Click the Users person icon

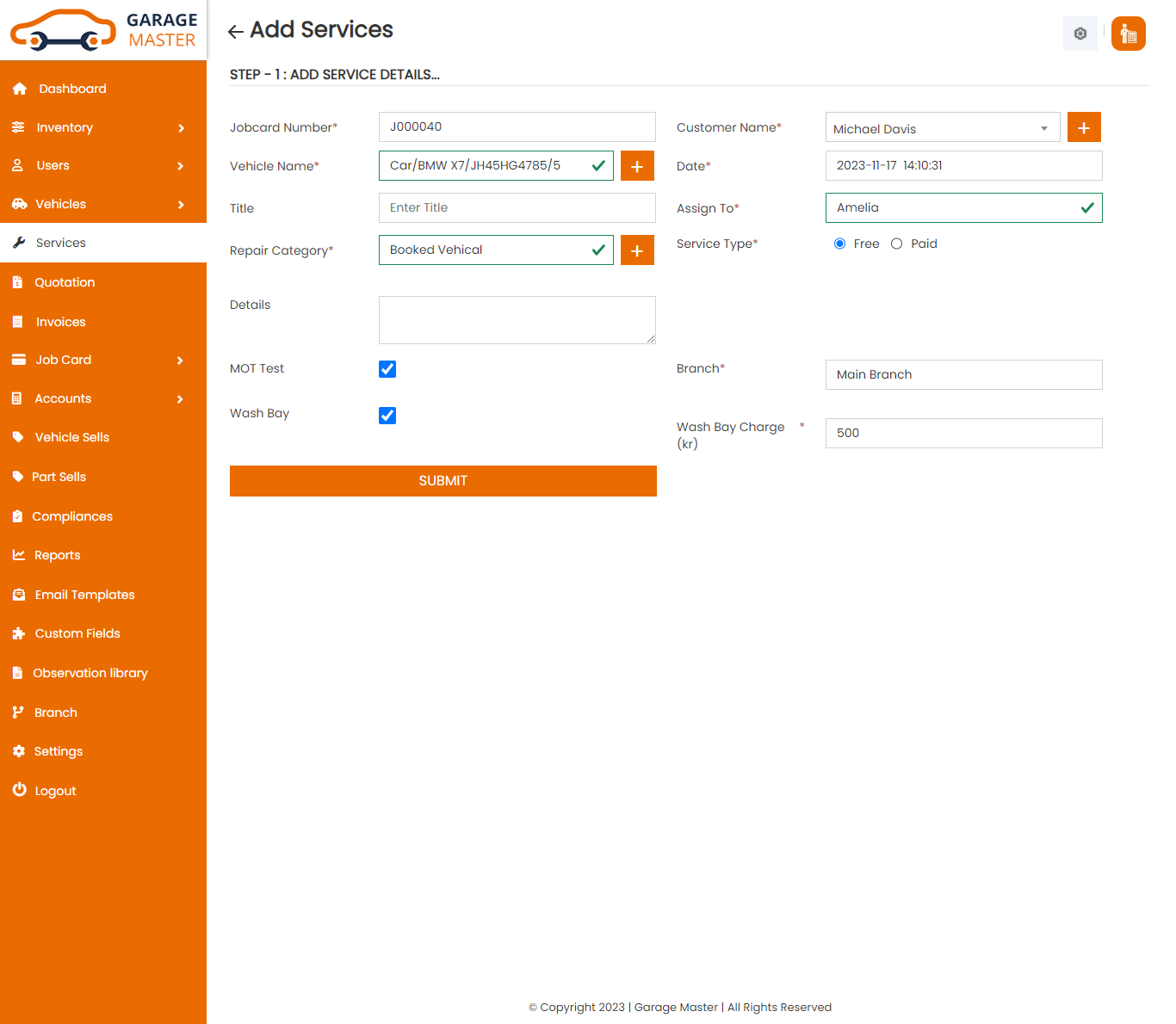[17, 165]
